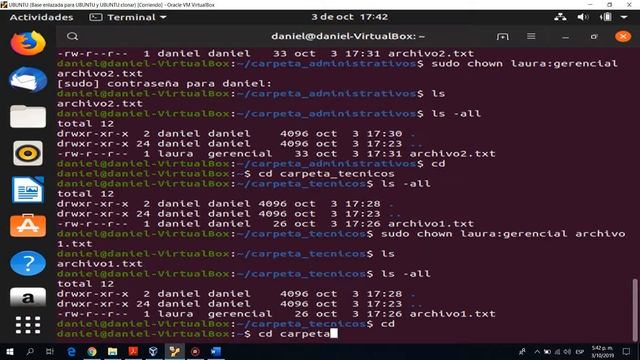Click the Windows tray speaker icon
Screen dimensions: 640x360
coord(567,352)
